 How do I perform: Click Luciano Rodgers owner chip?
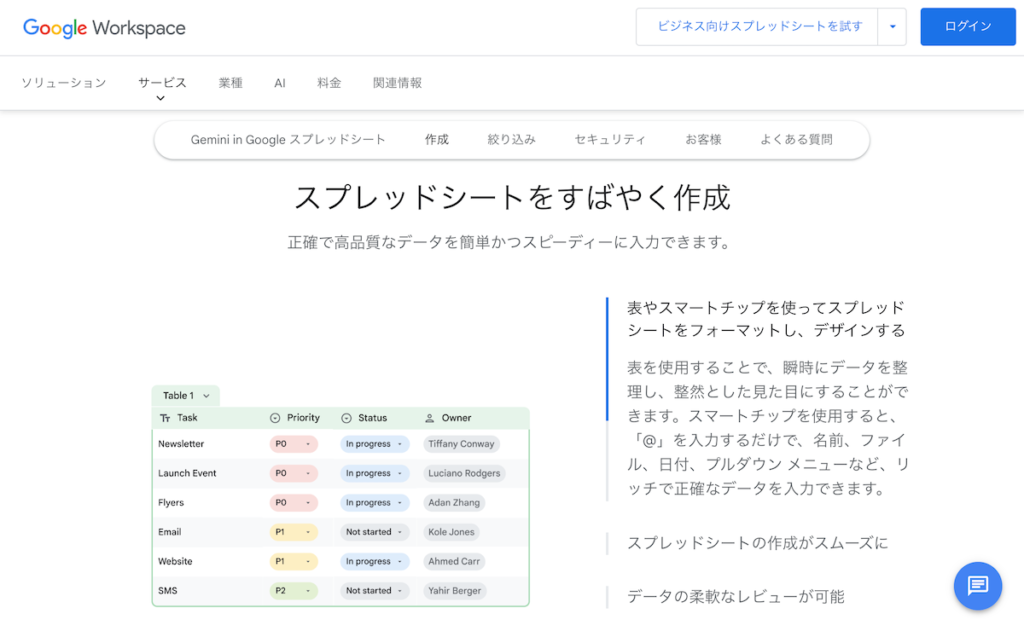coord(464,474)
